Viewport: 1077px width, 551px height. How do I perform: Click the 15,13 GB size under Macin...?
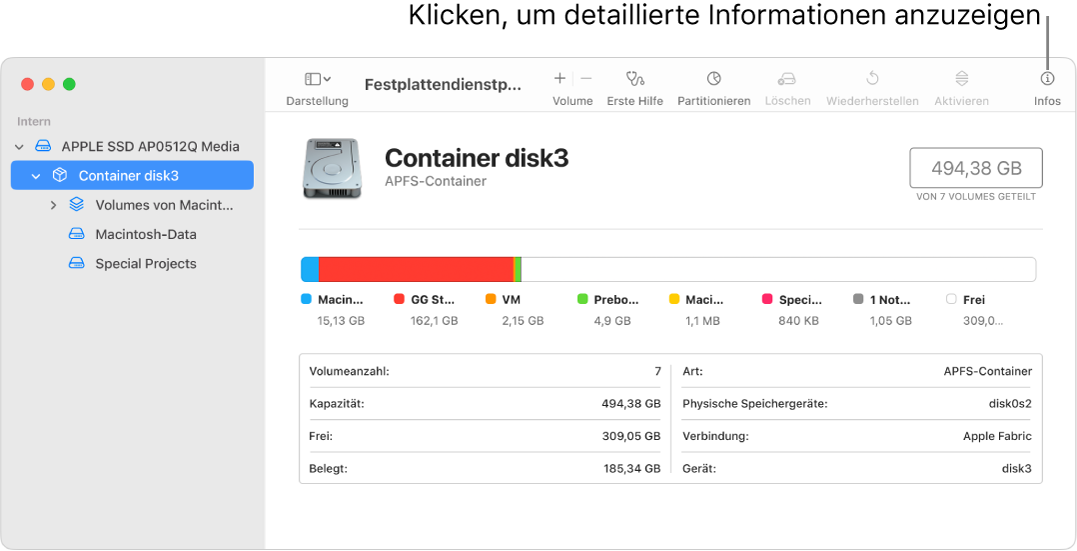(x=341, y=321)
